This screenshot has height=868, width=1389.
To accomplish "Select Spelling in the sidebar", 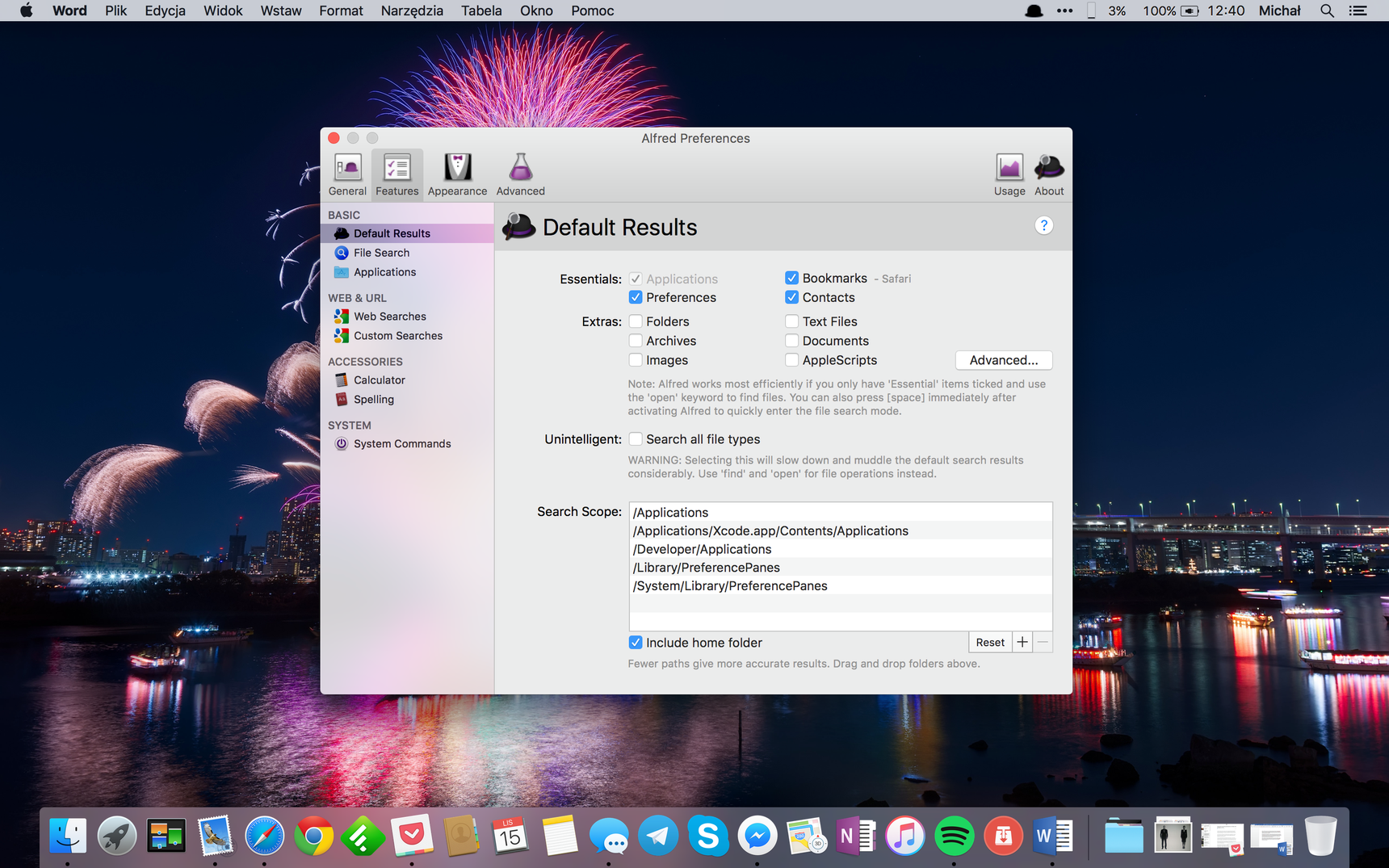I will pos(407,400).
